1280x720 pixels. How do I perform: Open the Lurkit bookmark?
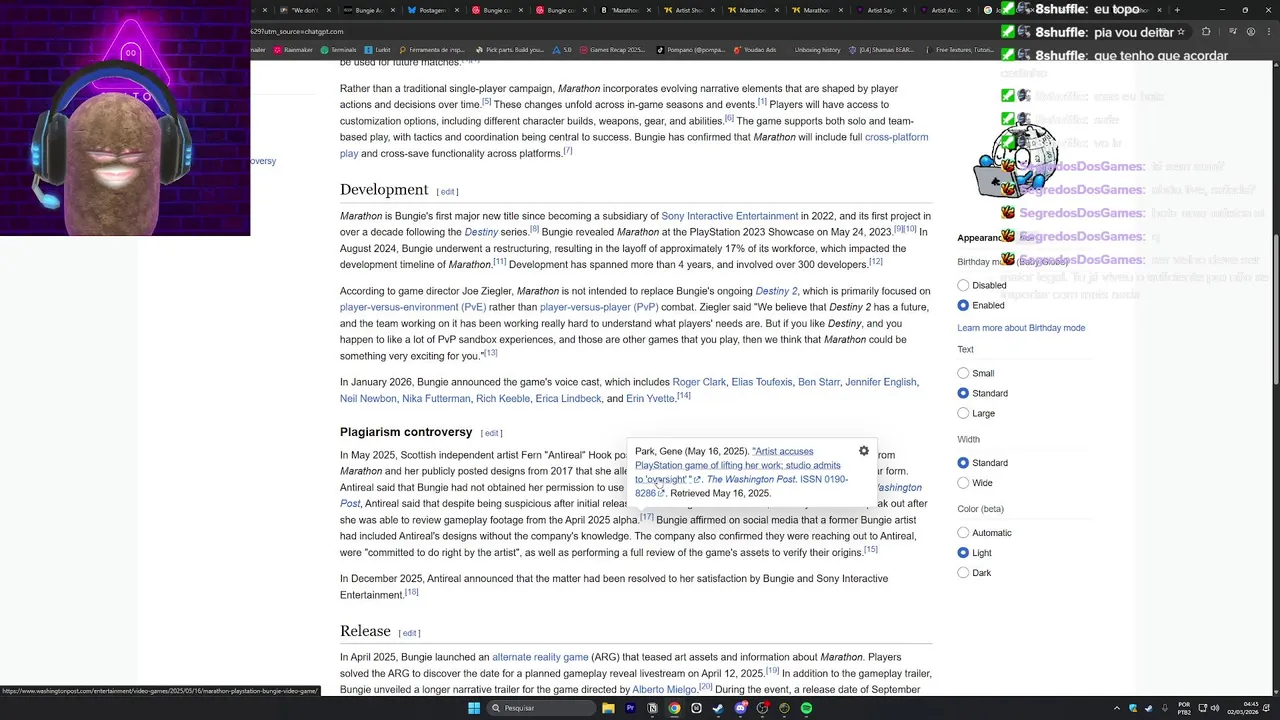coord(378,49)
